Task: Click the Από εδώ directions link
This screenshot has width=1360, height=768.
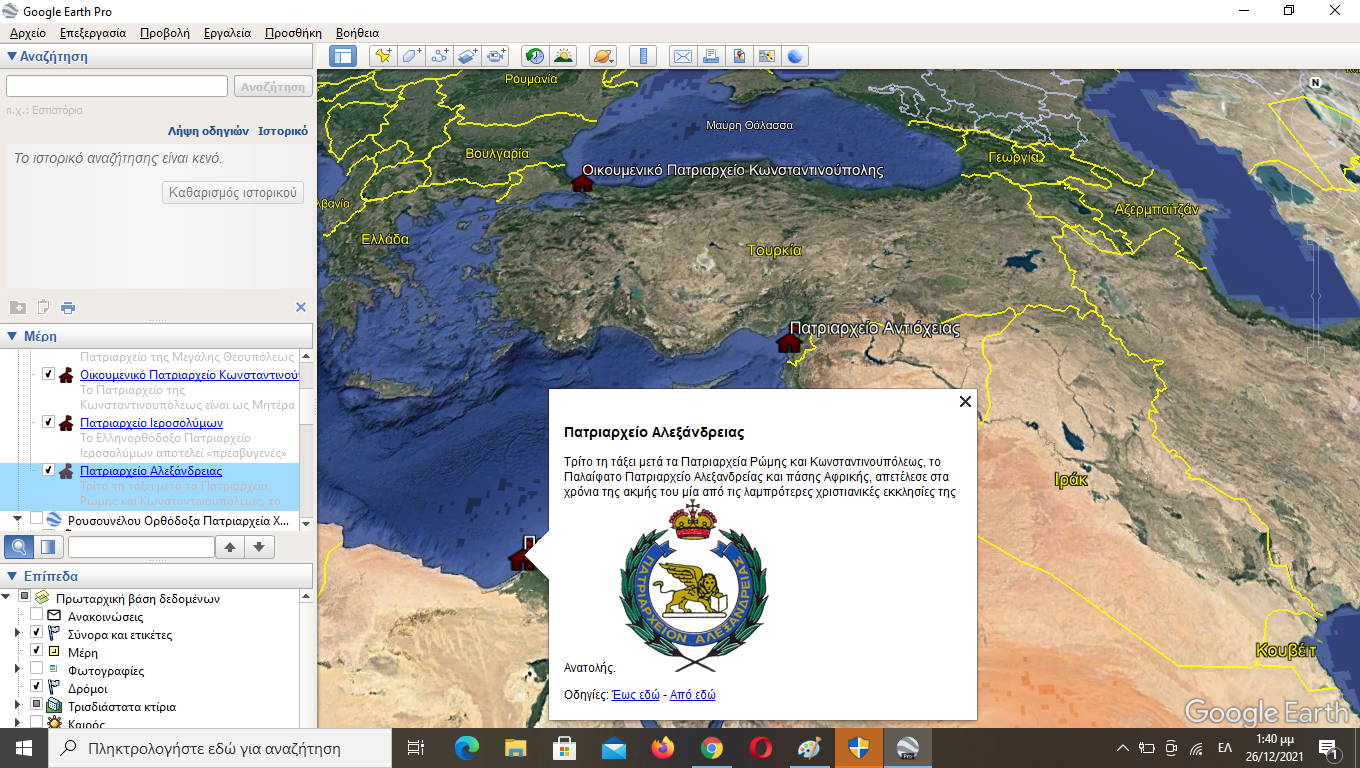Action: coord(692,695)
